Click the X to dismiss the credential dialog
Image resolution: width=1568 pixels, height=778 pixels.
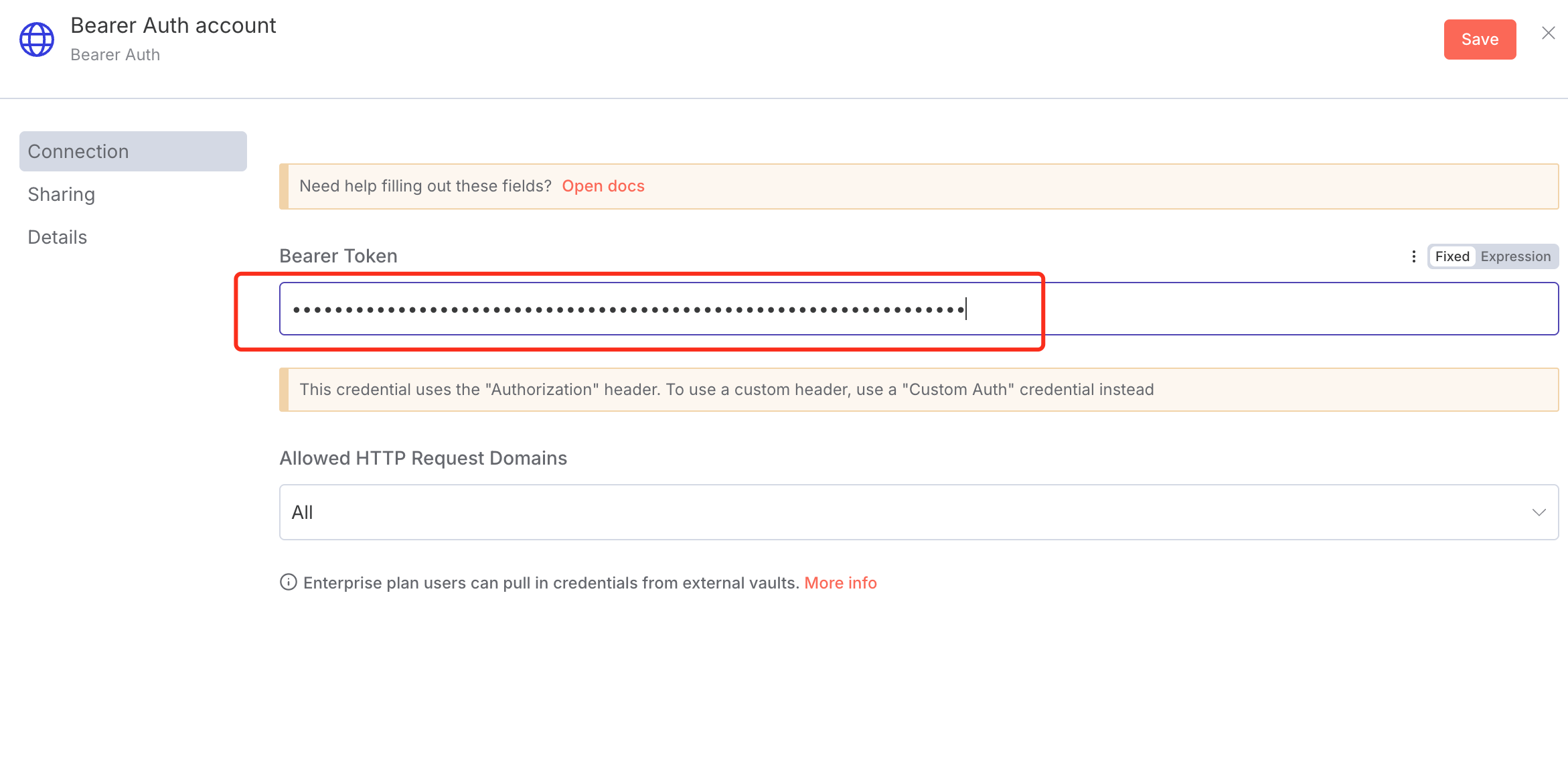pos(1548,32)
